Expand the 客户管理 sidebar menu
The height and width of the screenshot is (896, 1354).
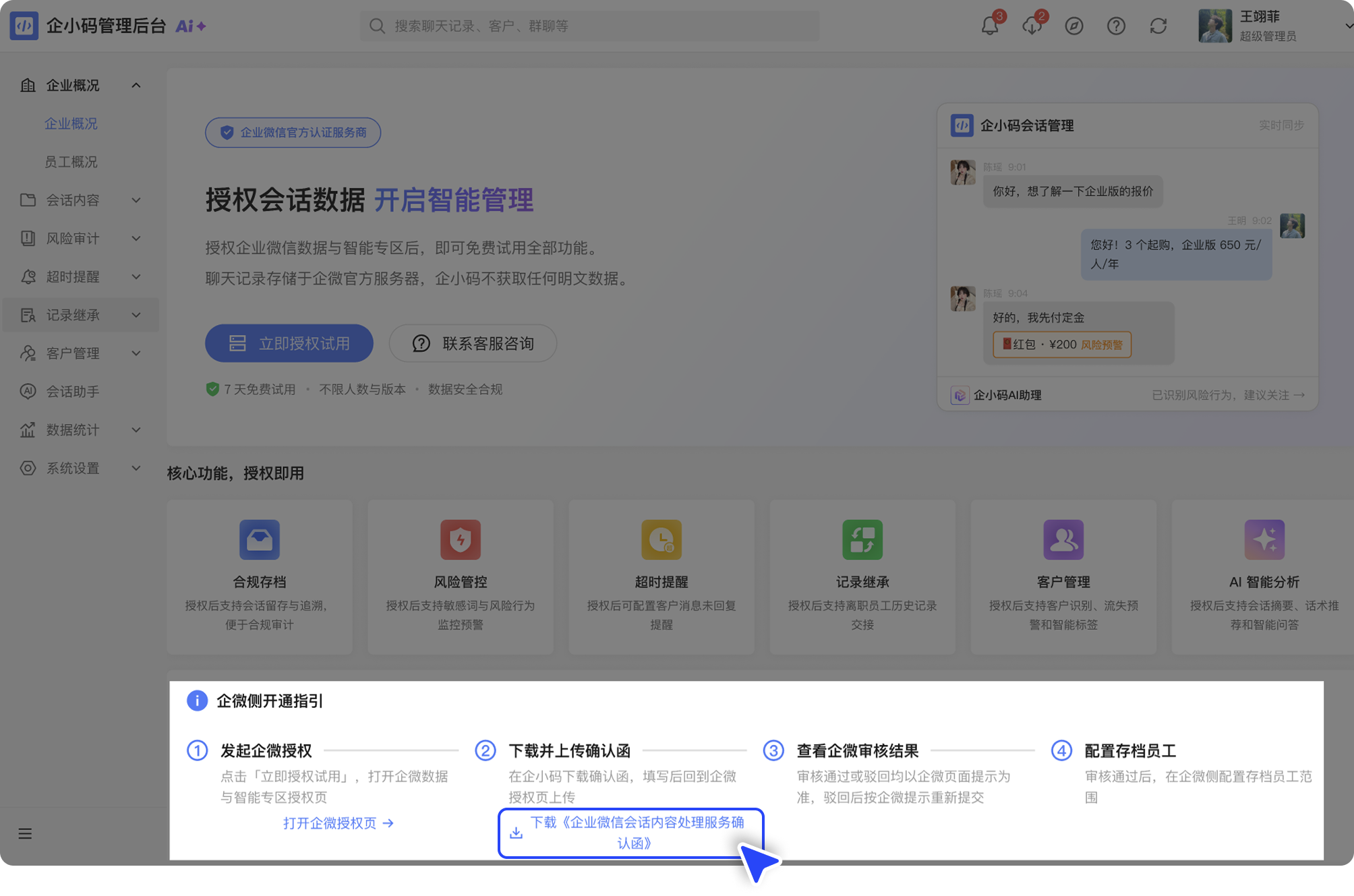pos(136,353)
